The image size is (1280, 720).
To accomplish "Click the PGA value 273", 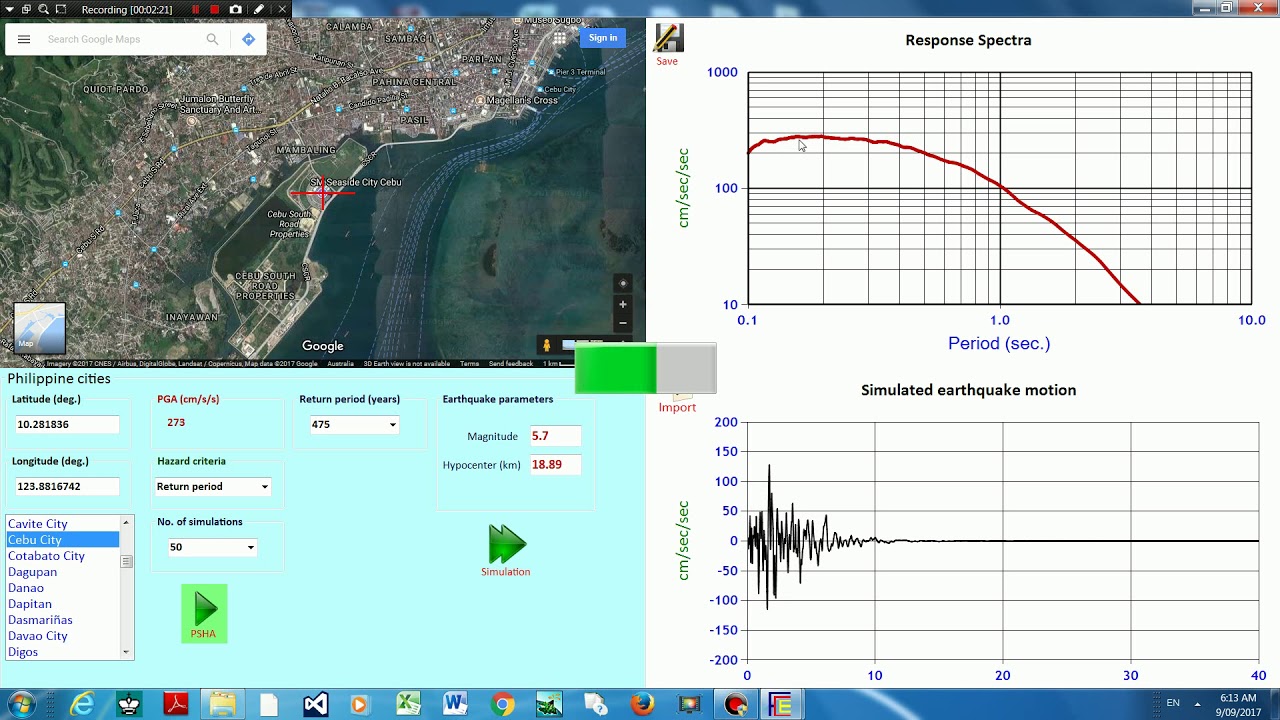I will [176, 423].
